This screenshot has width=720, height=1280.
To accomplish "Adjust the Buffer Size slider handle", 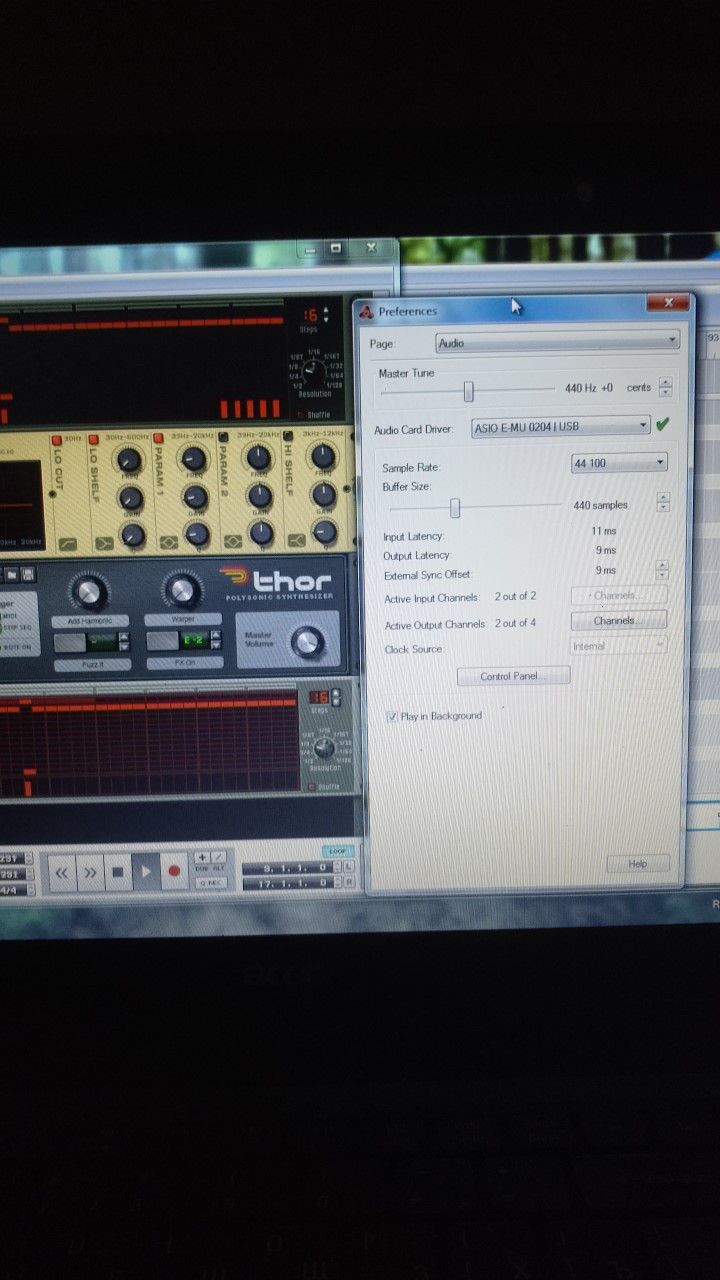I will (x=455, y=508).
